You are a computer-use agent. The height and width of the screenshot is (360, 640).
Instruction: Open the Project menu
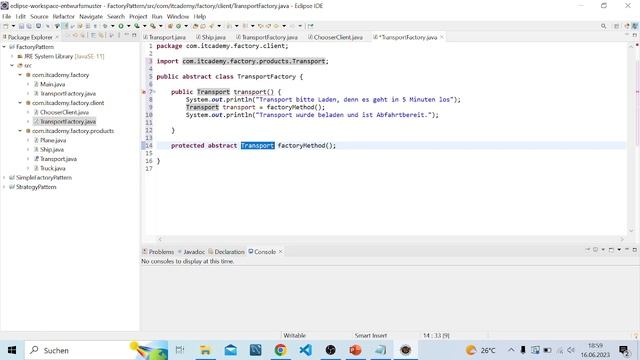click(138, 16)
